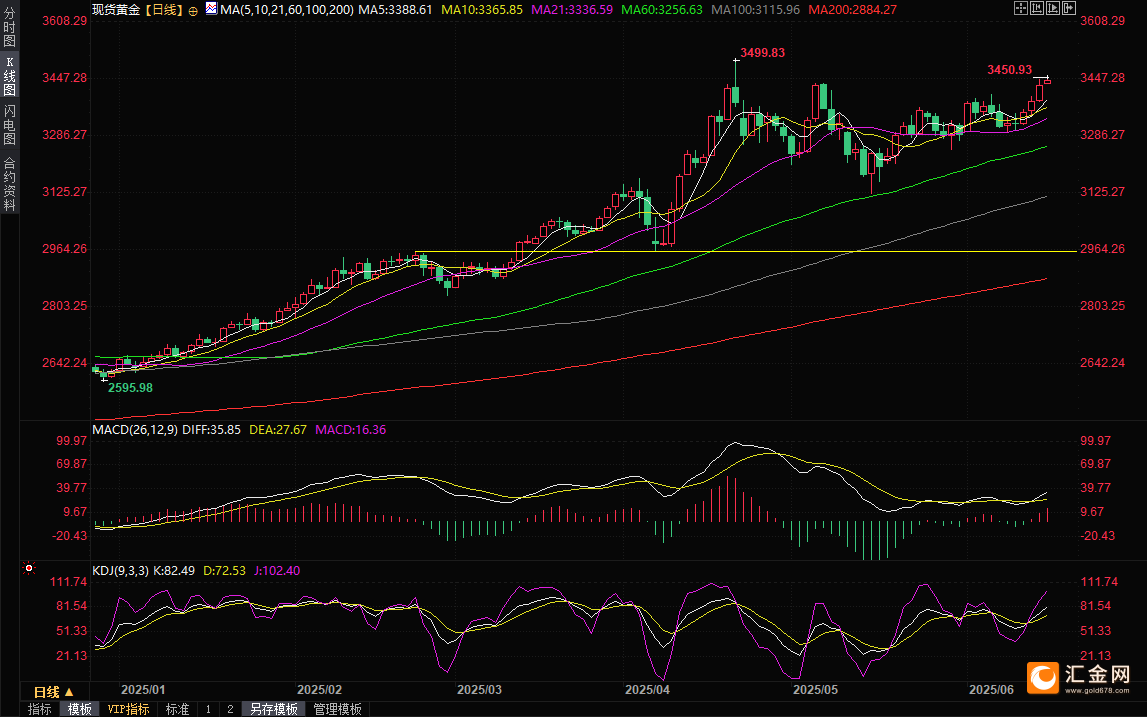This screenshot has height=717, width=1147.
Task: Click the KDJ(9,3,3) indicator label
Action: coord(120,571)
